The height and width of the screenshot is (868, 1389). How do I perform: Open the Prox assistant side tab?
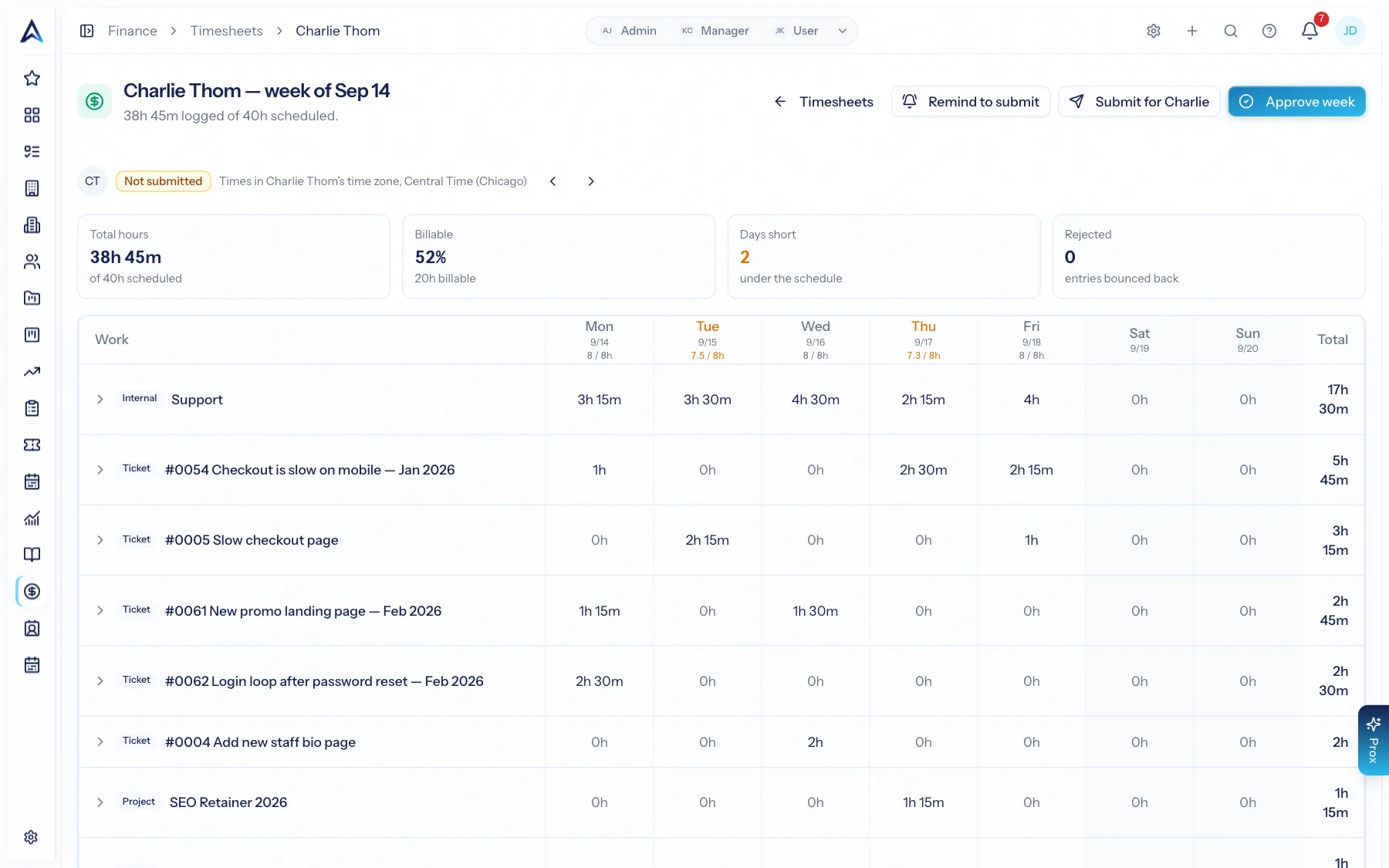[1374, 740]
